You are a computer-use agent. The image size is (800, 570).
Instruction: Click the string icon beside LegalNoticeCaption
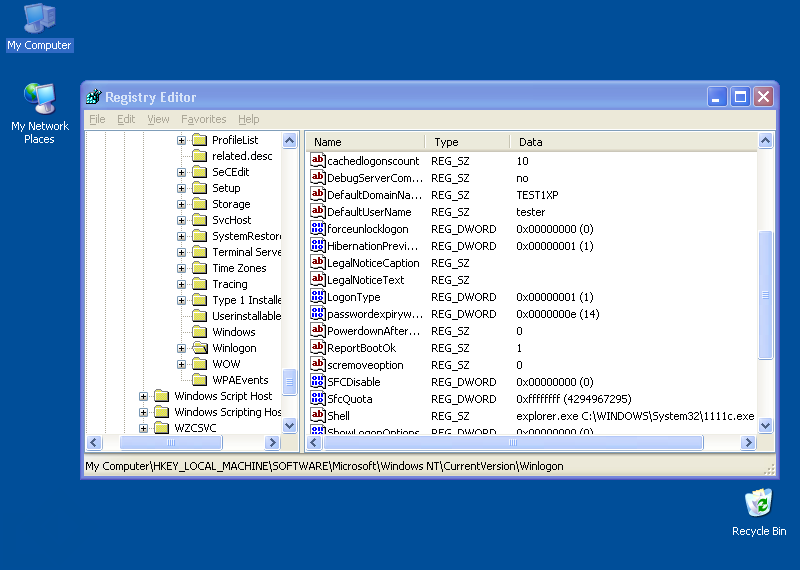(317, 263)
